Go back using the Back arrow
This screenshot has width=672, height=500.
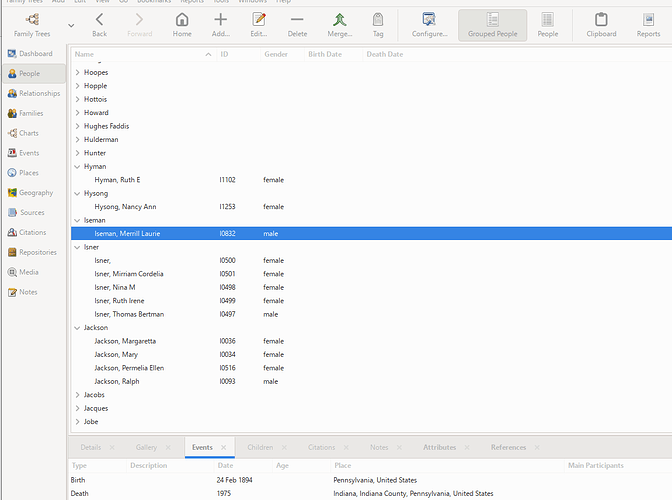click(x=99, y=25)
